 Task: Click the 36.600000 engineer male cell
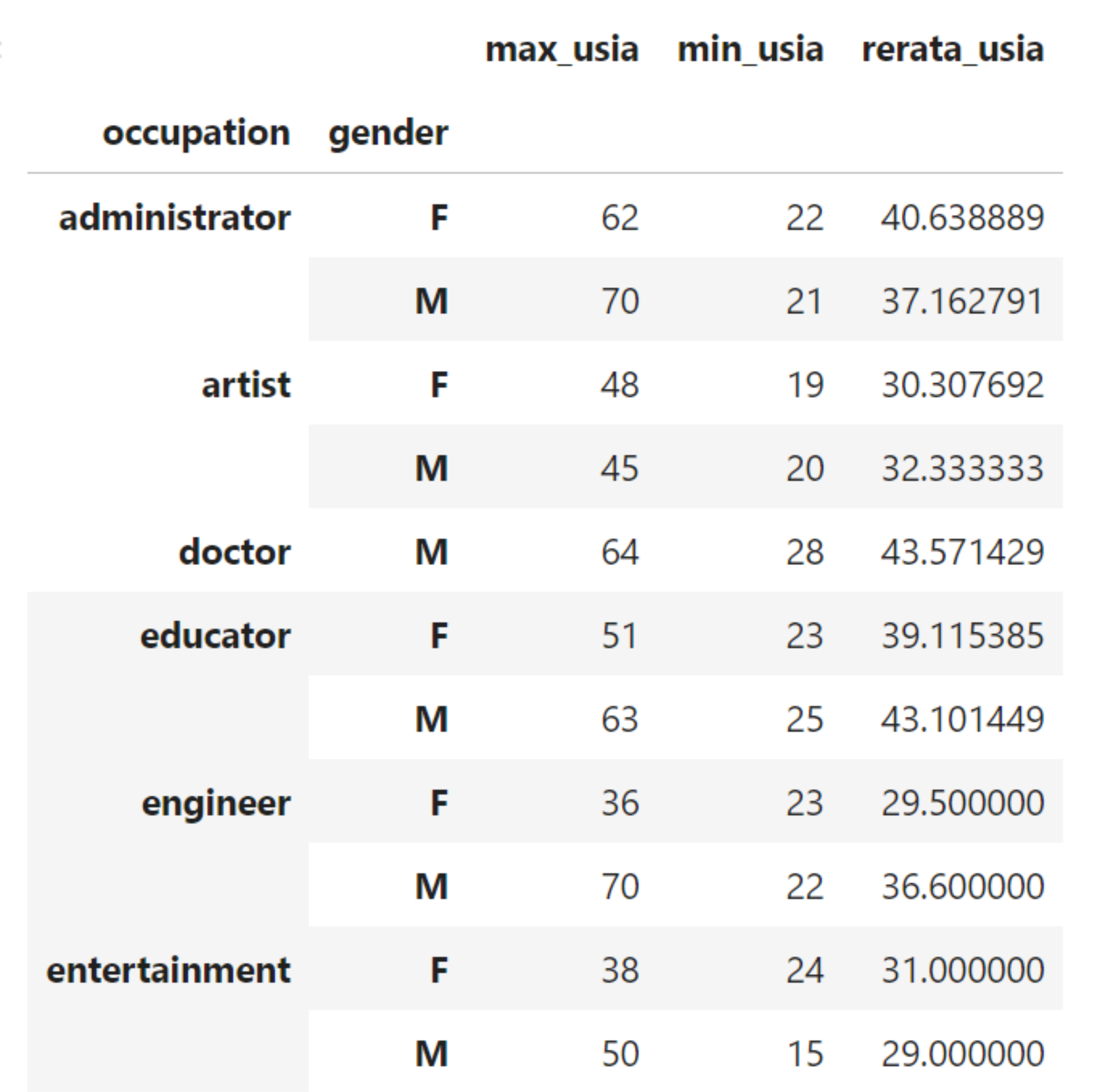(x=962, y=886)
